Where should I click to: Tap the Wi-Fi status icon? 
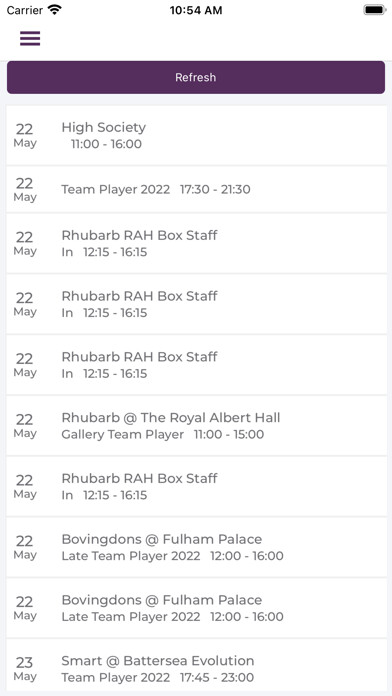[x=55, y=10]
